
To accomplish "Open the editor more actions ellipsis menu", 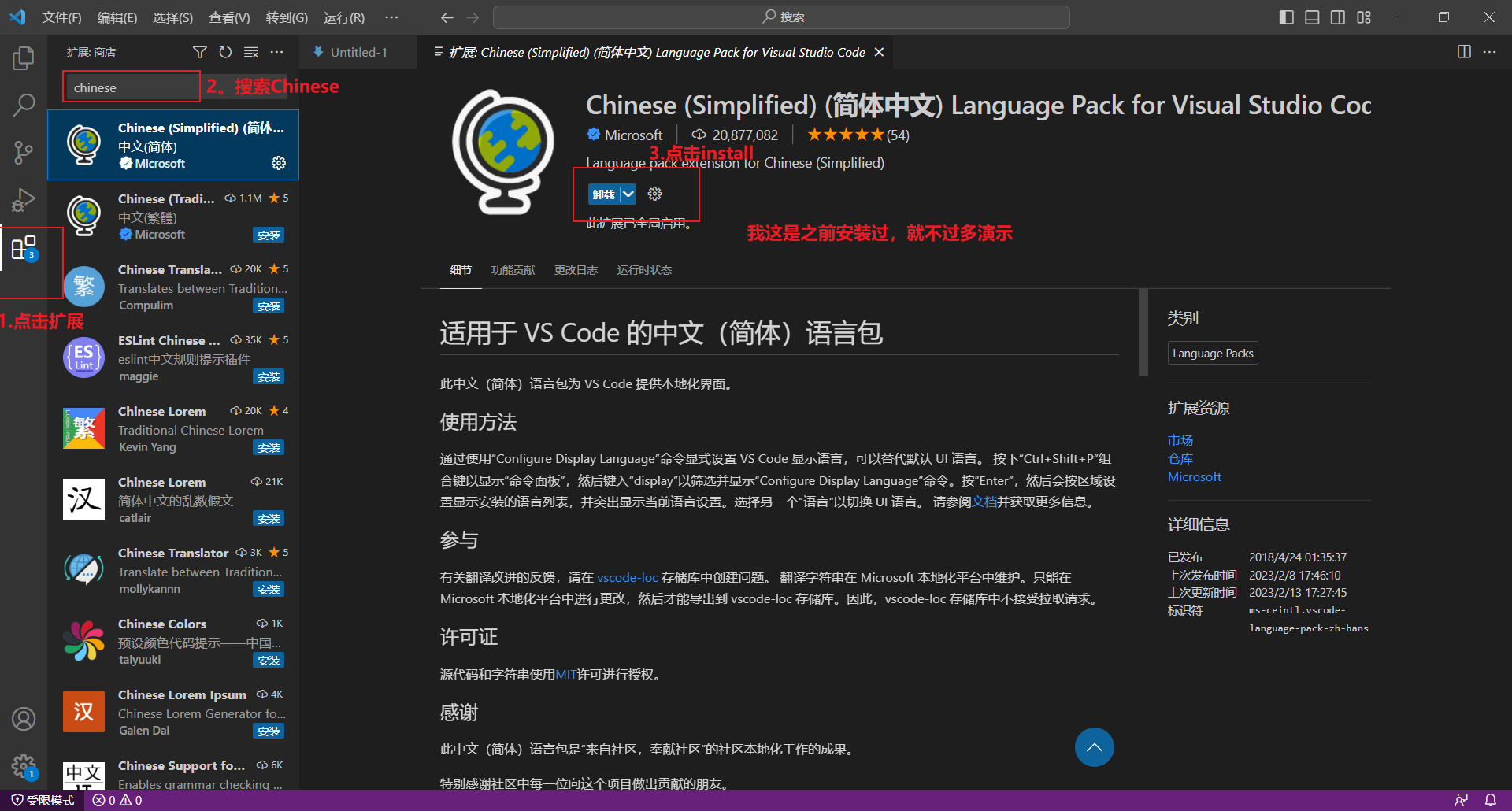I will point(1490,51).
